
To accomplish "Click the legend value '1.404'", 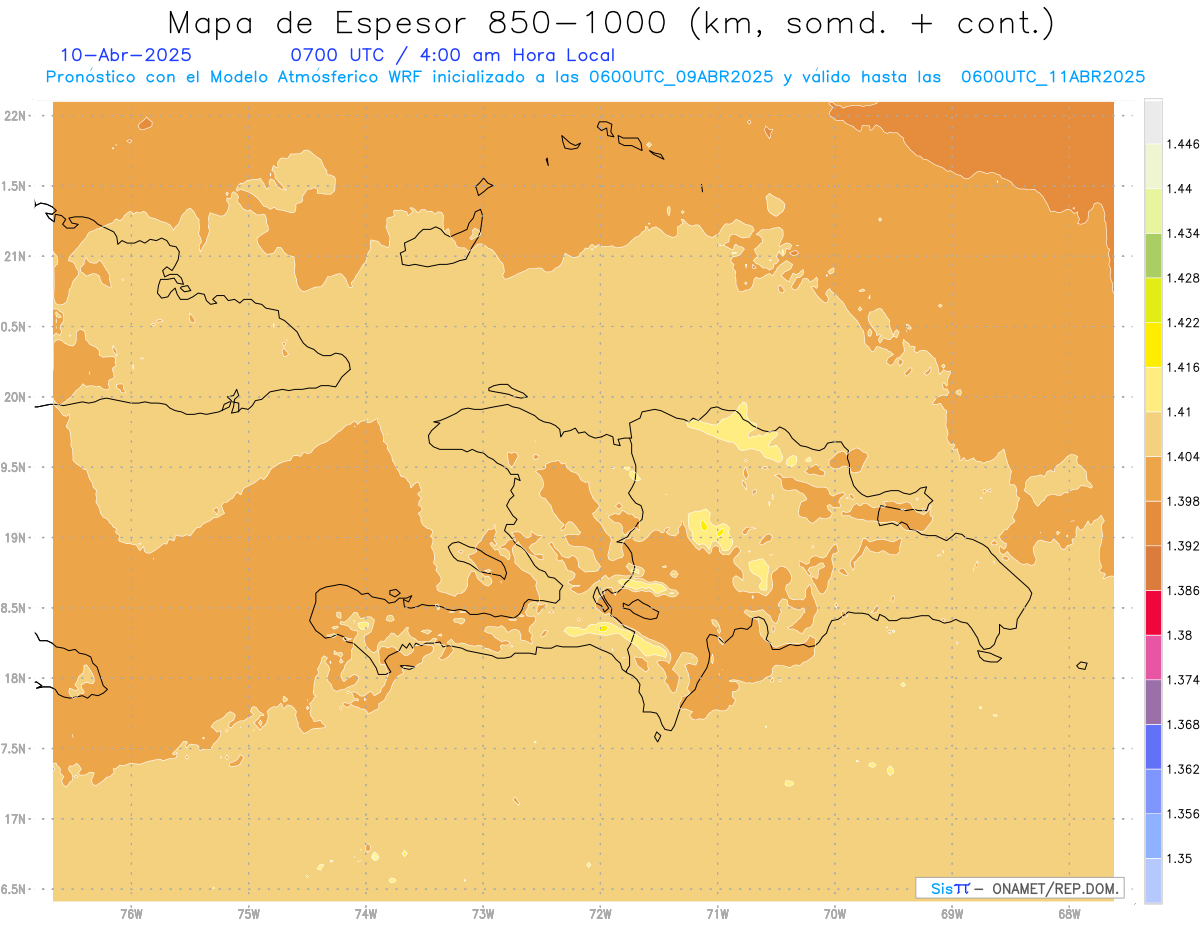I will (1183, 456).
